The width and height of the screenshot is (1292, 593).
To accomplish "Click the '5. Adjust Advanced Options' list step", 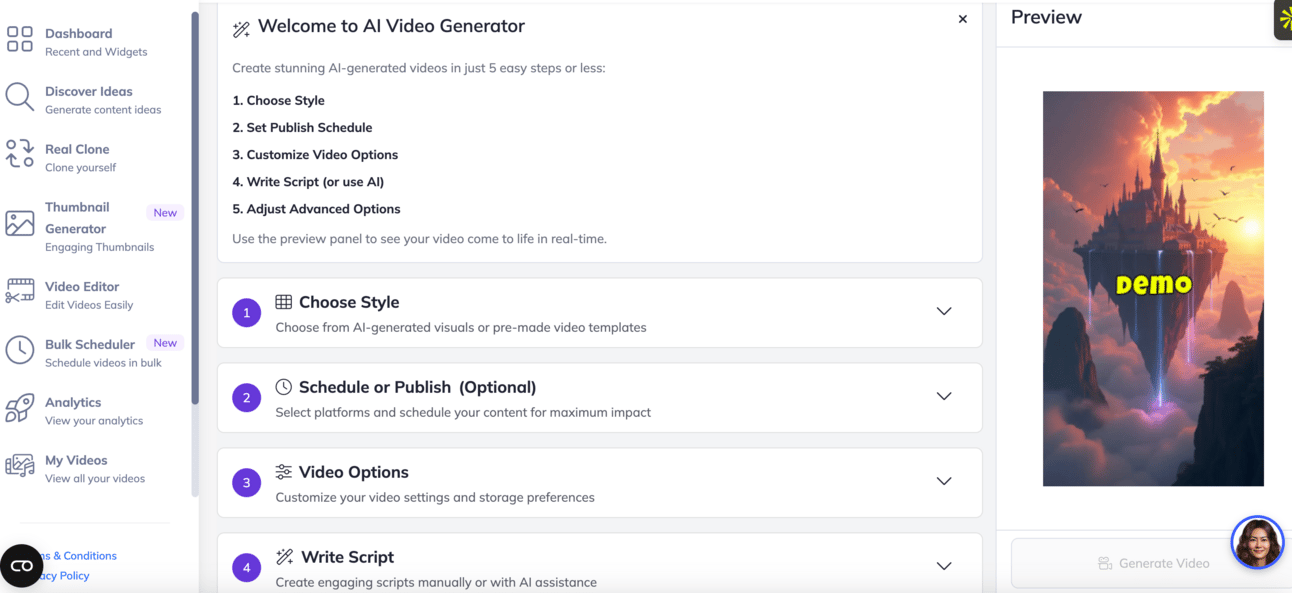I will click(316, 208).
